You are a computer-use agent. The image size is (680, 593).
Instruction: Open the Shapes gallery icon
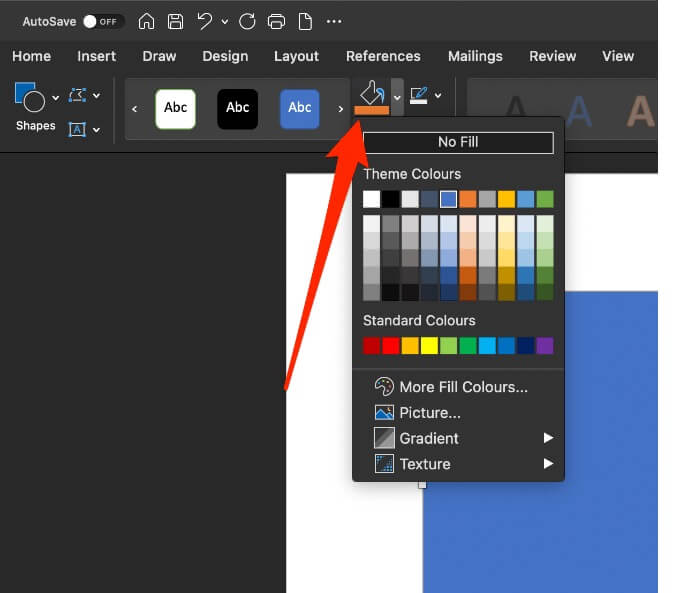(30, 97)
